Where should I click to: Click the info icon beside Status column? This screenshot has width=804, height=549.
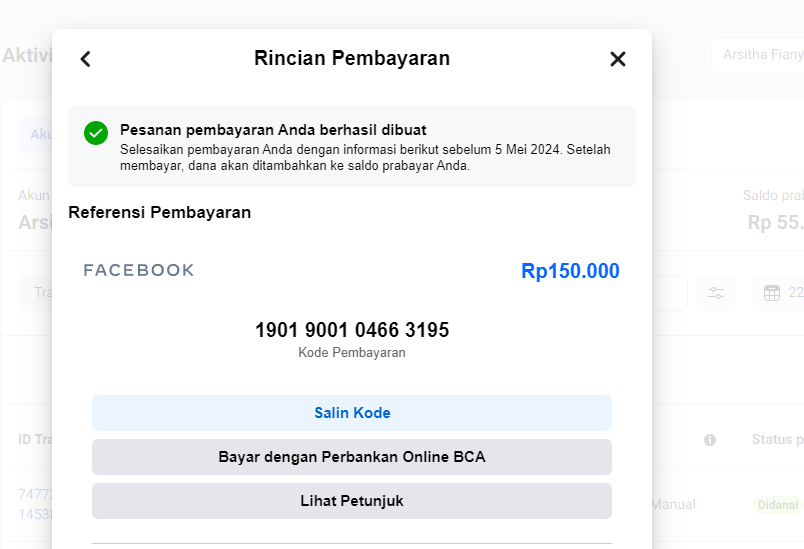(x=710, y=440)
